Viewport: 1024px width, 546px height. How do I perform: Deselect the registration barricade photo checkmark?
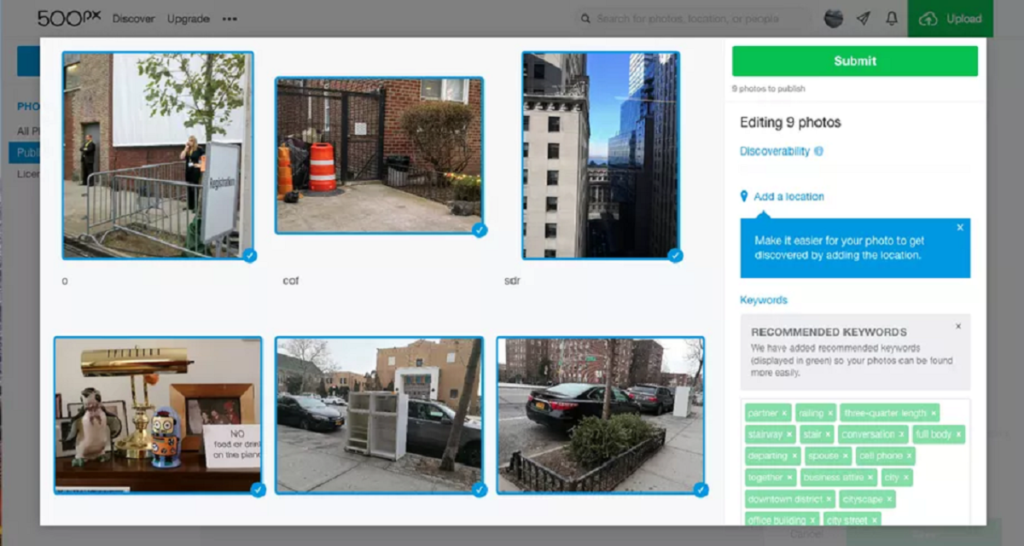(250, 256)
